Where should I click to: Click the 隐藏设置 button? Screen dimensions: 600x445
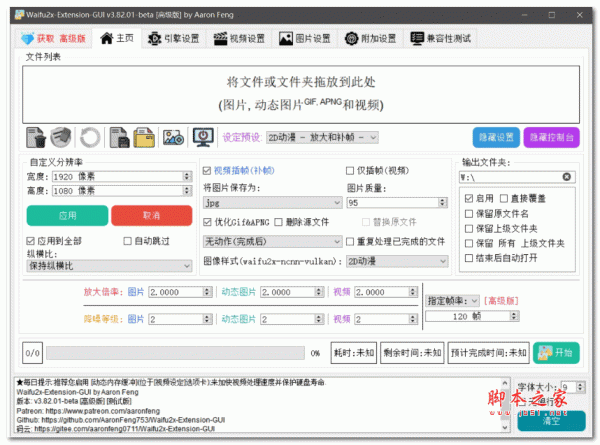(496, 137)
